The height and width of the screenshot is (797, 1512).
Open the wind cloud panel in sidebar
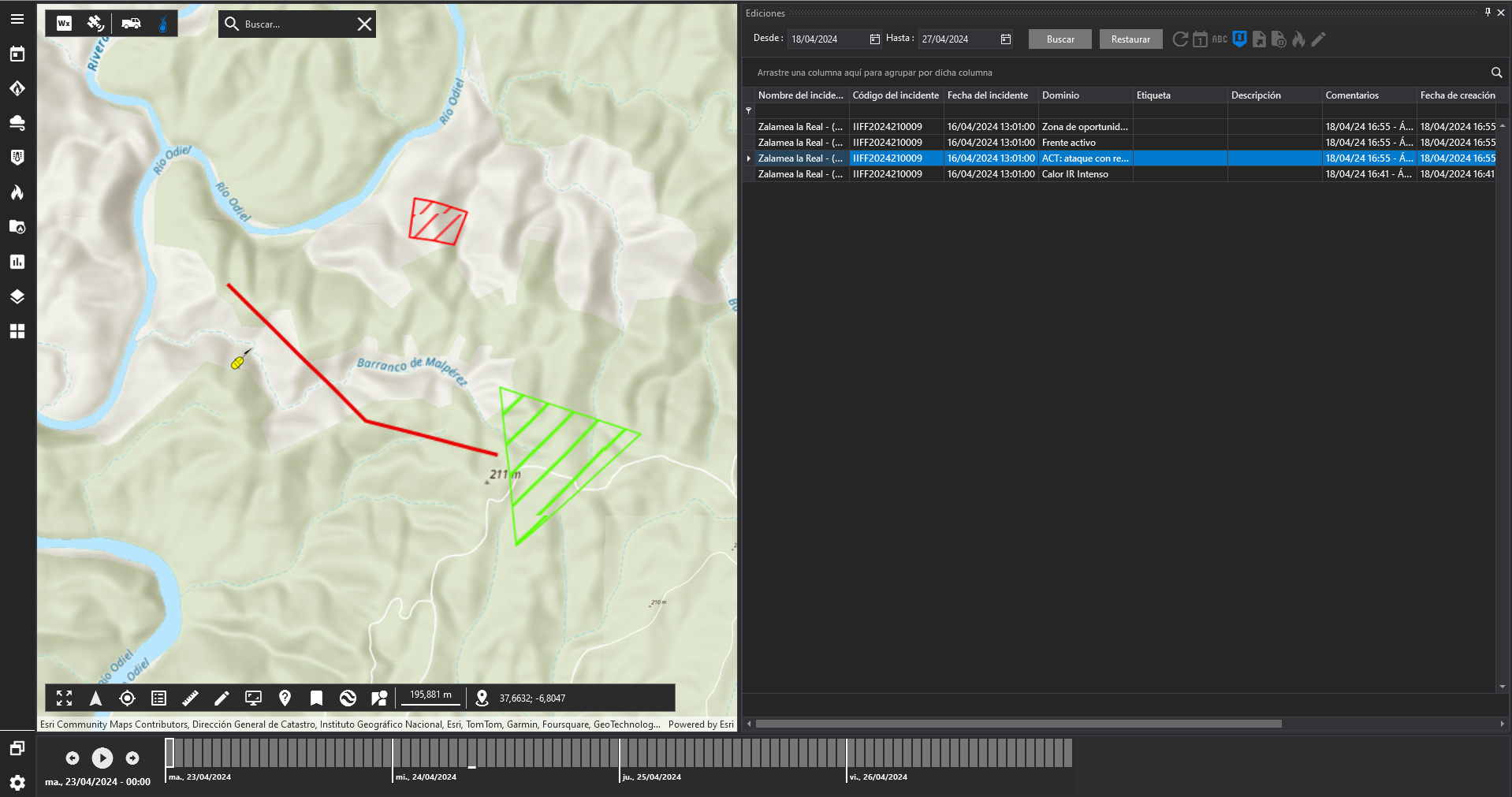[x=17, y=123]
